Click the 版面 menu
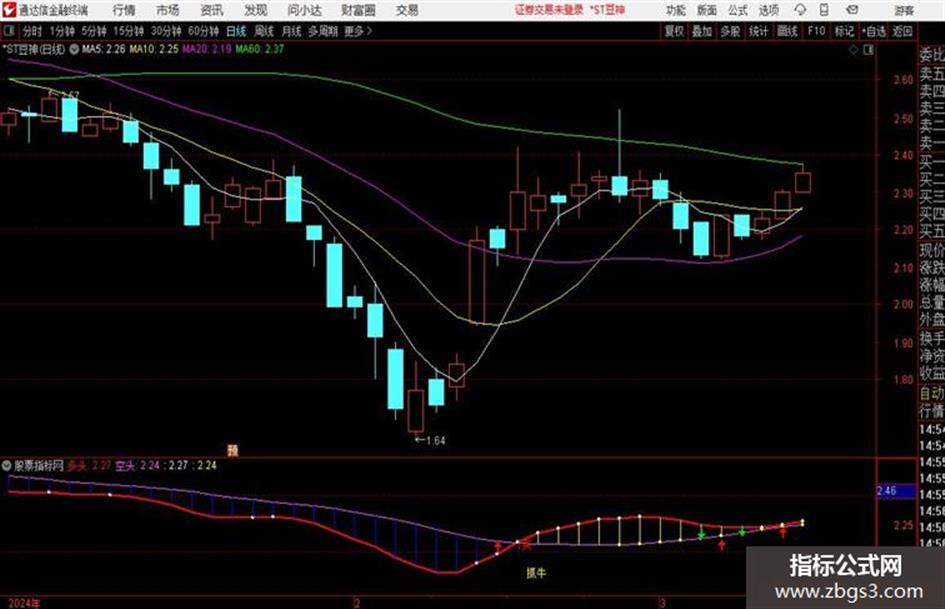The image size is (945, 609). 706,10
